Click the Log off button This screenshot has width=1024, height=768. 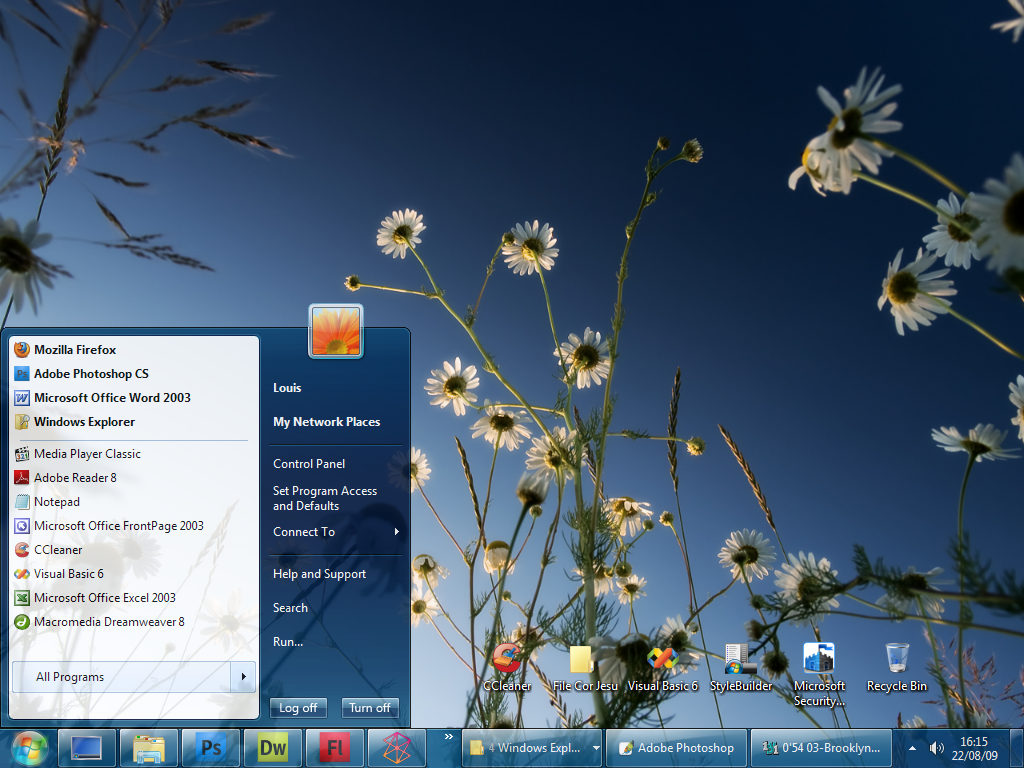pos(298,708)
